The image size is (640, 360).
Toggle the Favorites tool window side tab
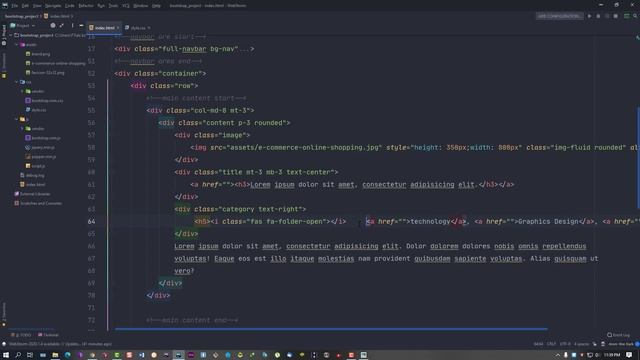click(x=4, y=314)
